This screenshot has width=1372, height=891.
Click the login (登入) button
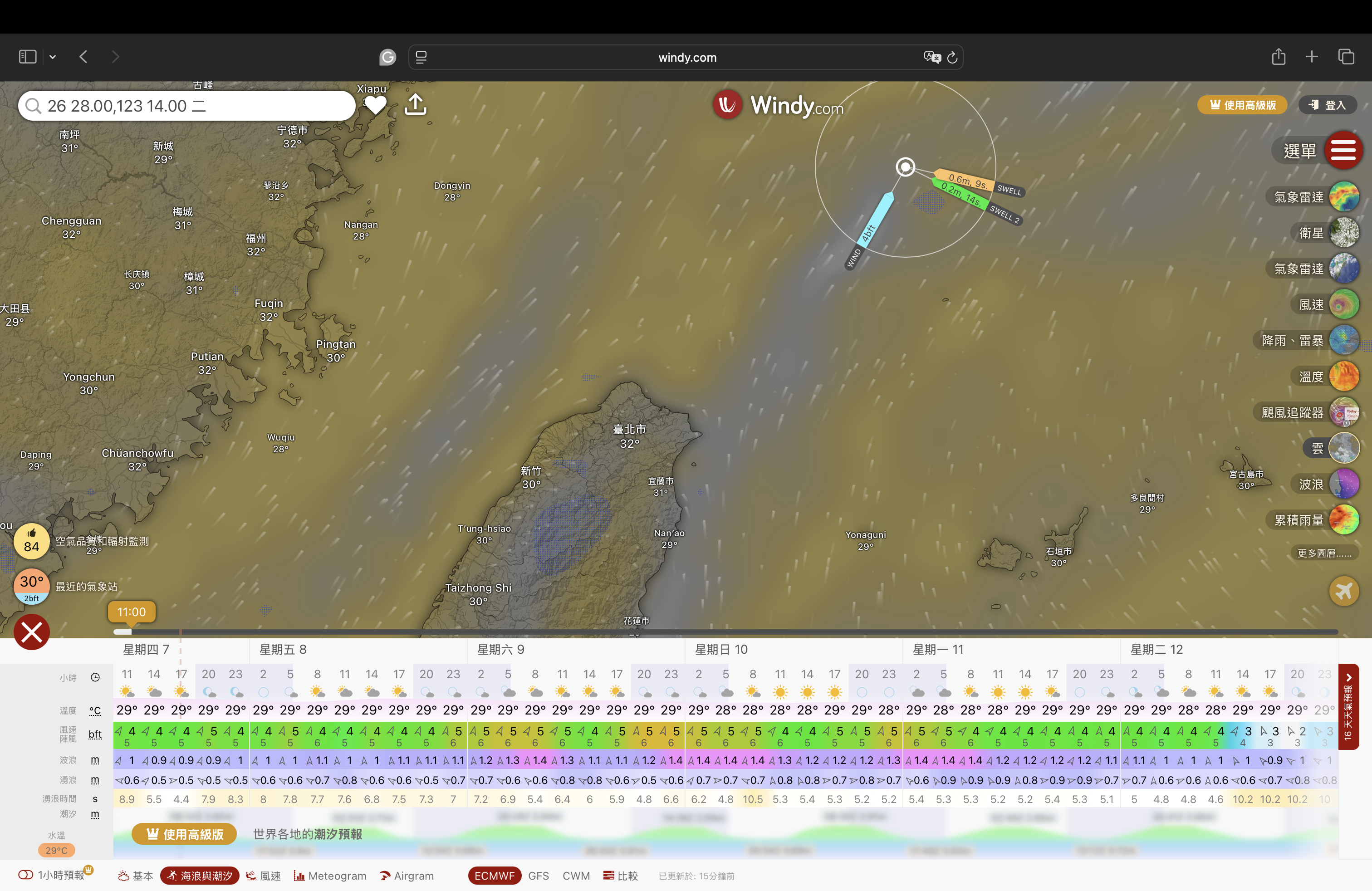pyautogui.click(x=1328, y=105)
